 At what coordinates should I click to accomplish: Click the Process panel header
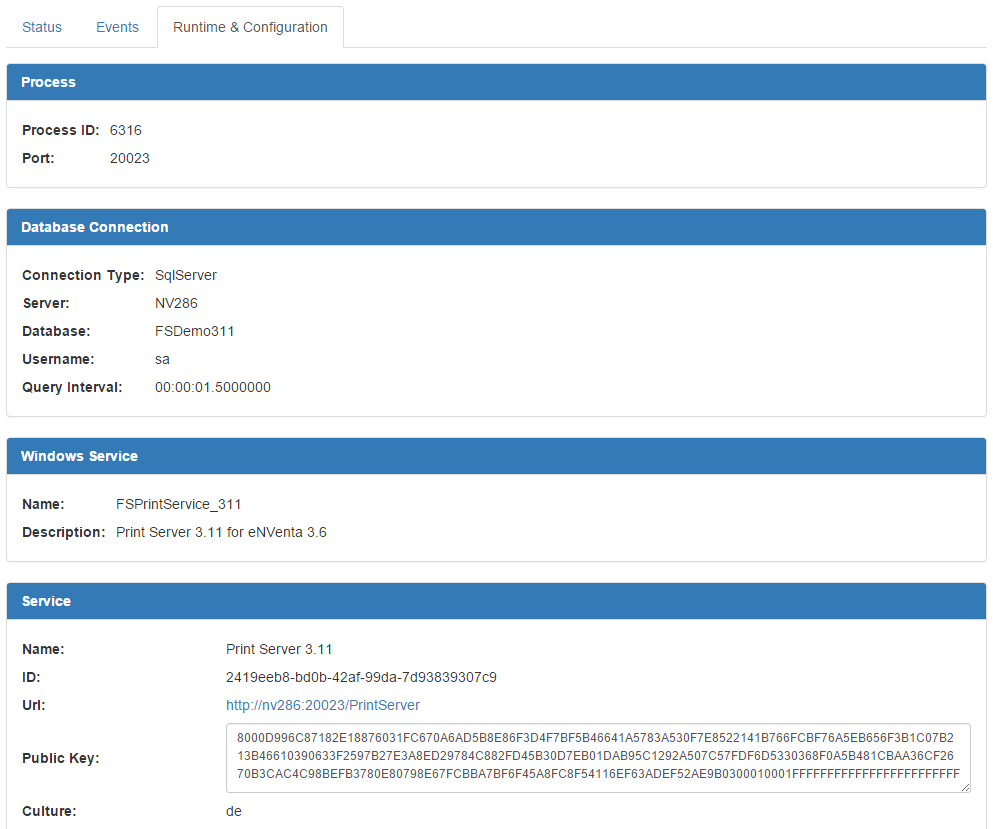[496, 82]
